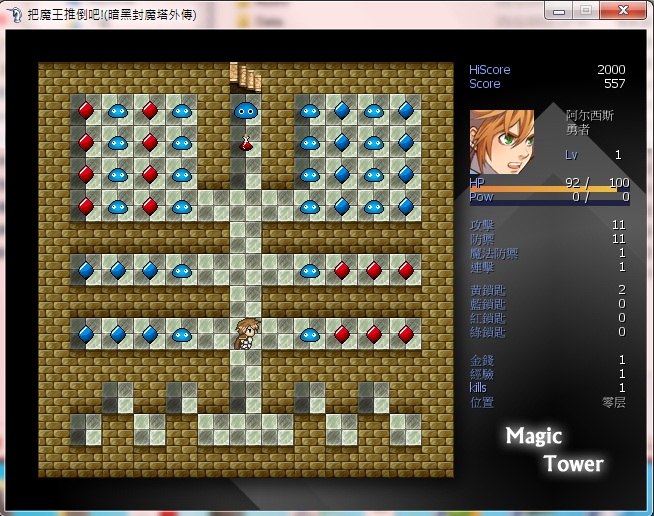This screenshot has height=516, width=654.
Task: Close the game window
Action: click(623, 11)
